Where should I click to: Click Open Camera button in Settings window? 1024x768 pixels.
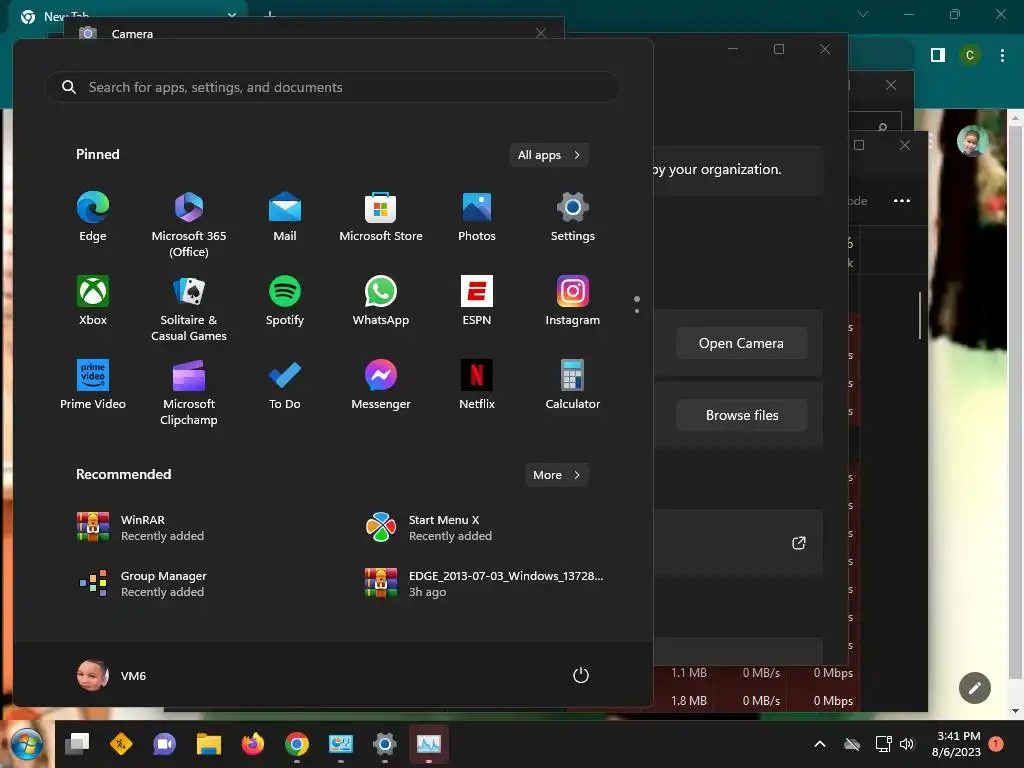[x=741, y=343]
